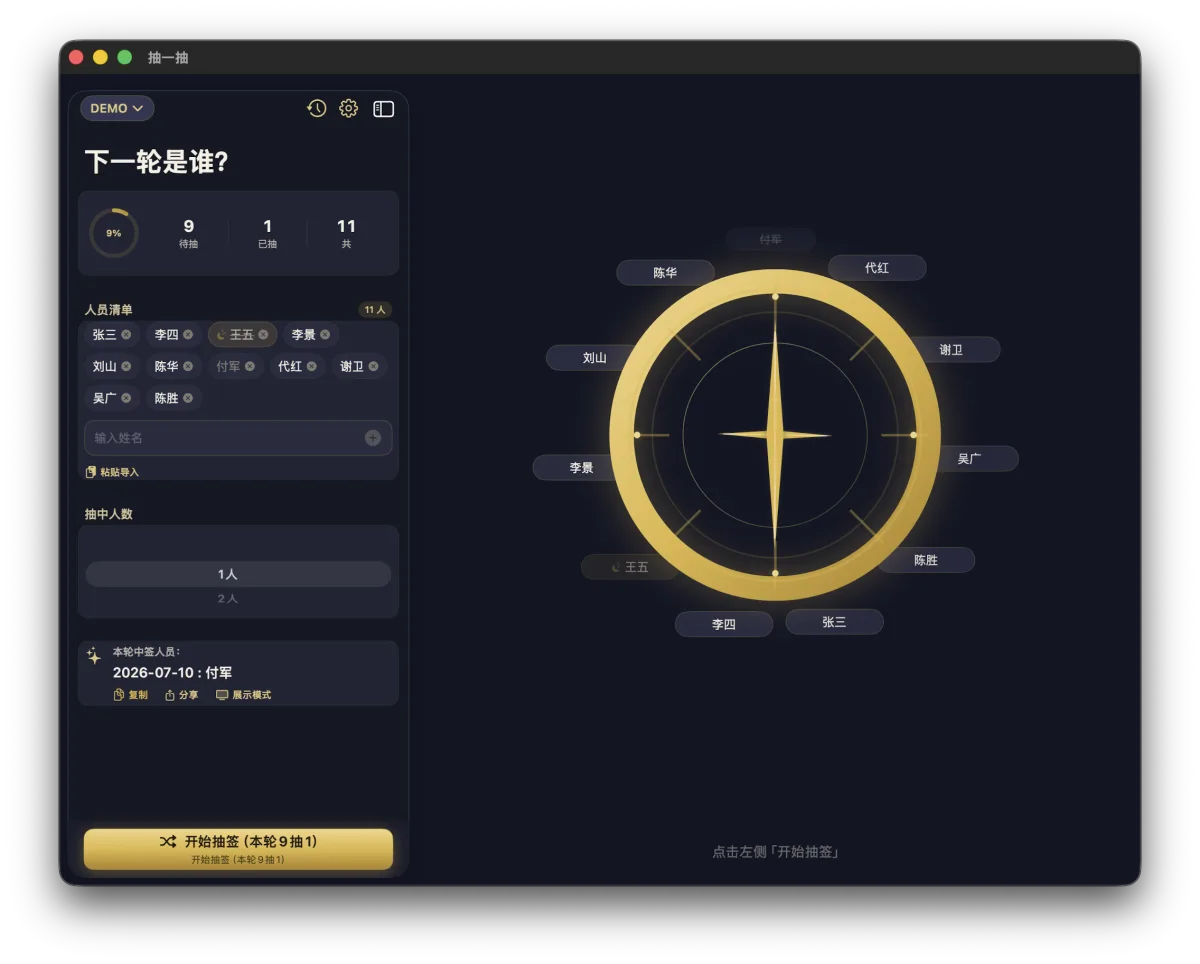Remove 李景 with its x icon
The height and width of the screenshot is (964, 1200).
pyautogui.click(x=325, y=334)
